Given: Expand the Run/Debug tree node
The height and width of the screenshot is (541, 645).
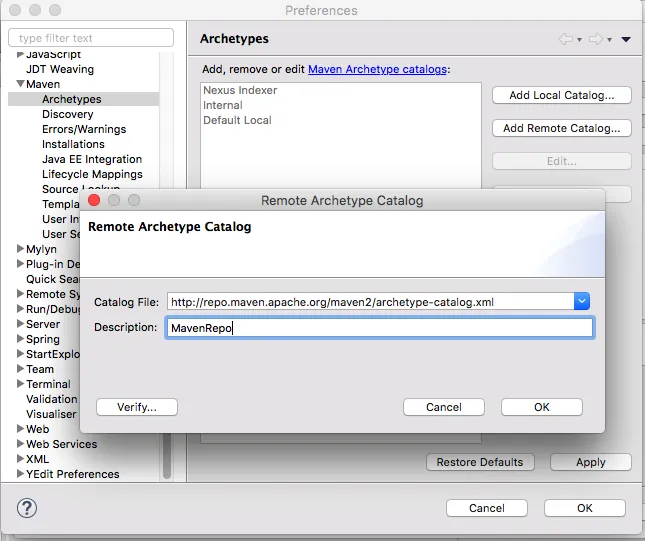Looking at the screenshot, I should click(20, 309).
